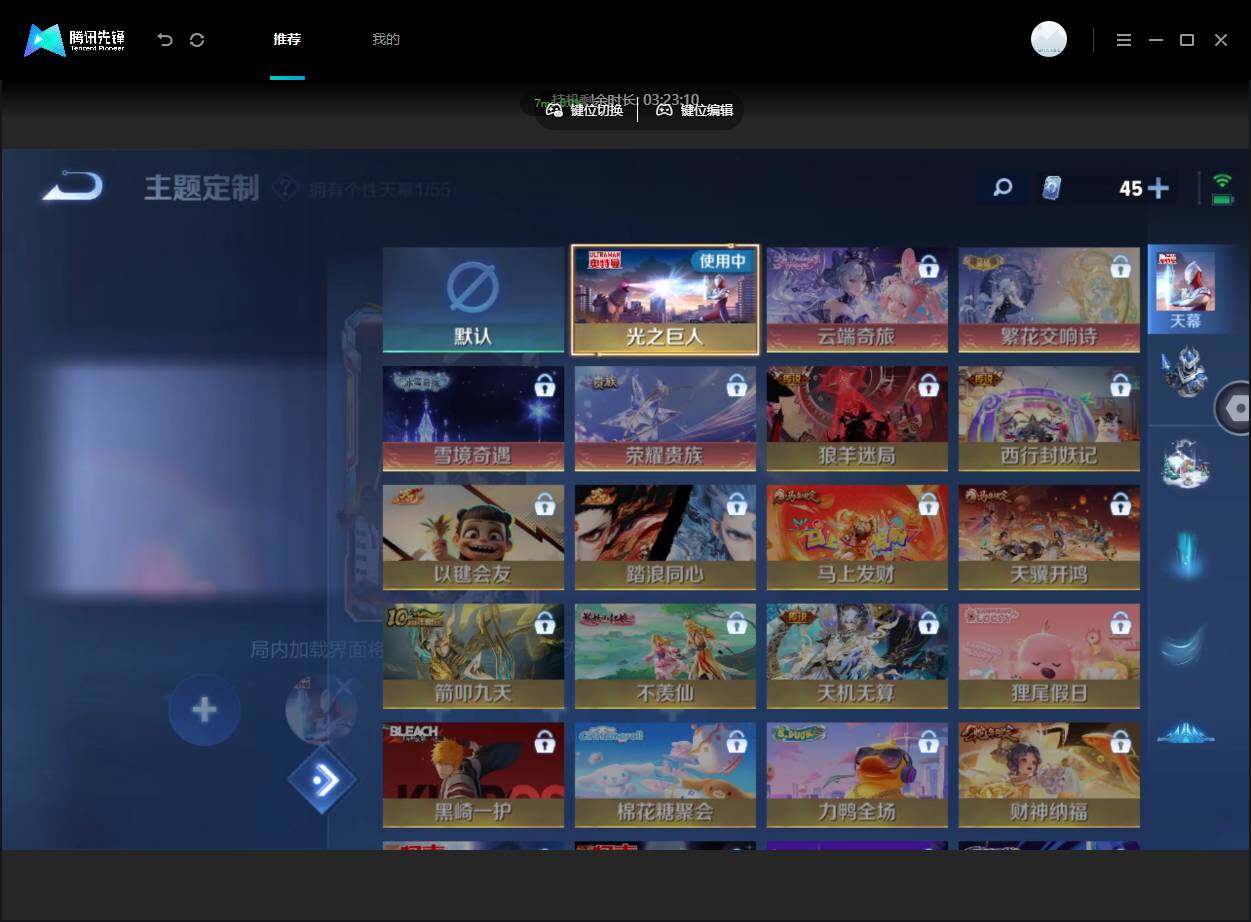Select the 踏浪同心 theme card
The width and height of the screenshot is (1251, 922).
(x=665, y=537)
